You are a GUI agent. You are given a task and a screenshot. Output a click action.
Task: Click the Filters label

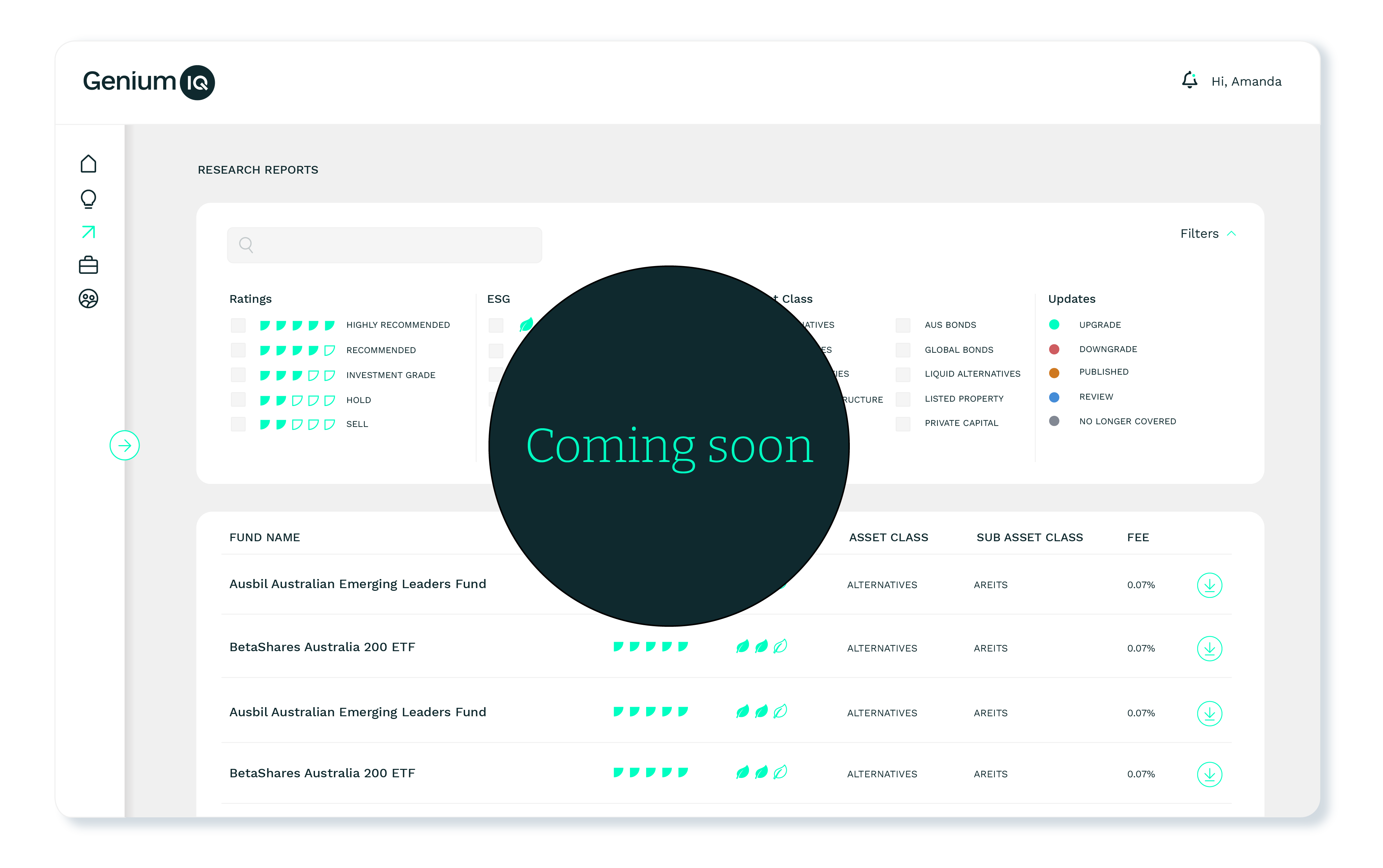(1199, 234)
